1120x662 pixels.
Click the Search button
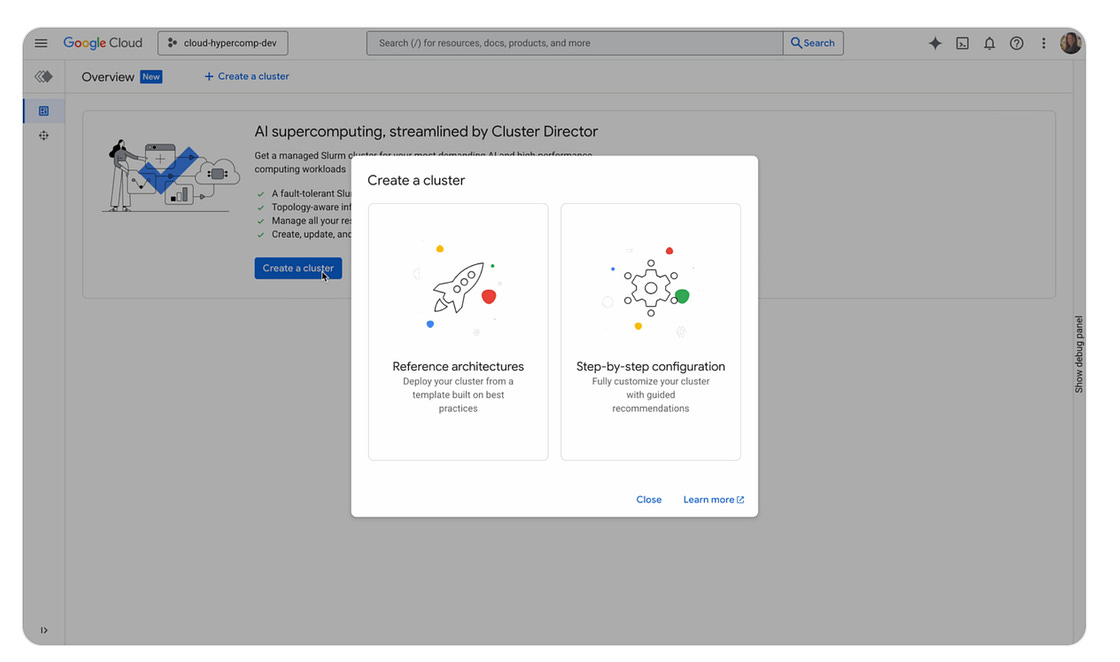tap(813, 43)
